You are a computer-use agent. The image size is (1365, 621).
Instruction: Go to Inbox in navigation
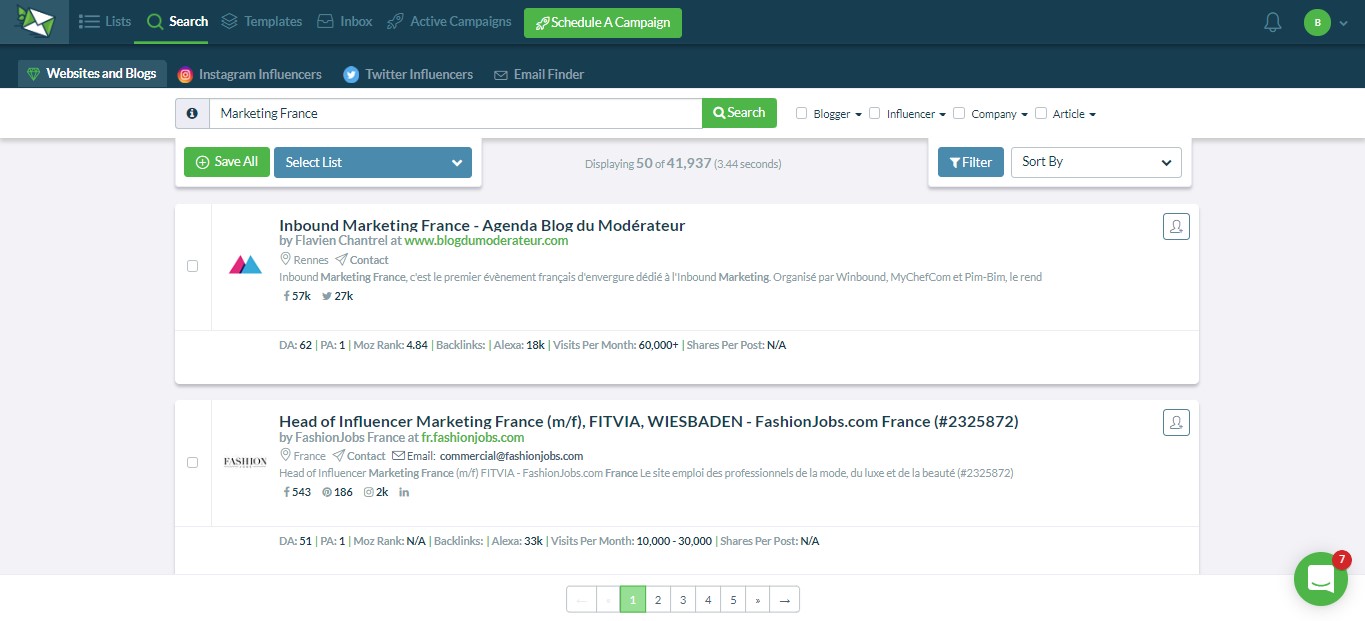[344, 21]
